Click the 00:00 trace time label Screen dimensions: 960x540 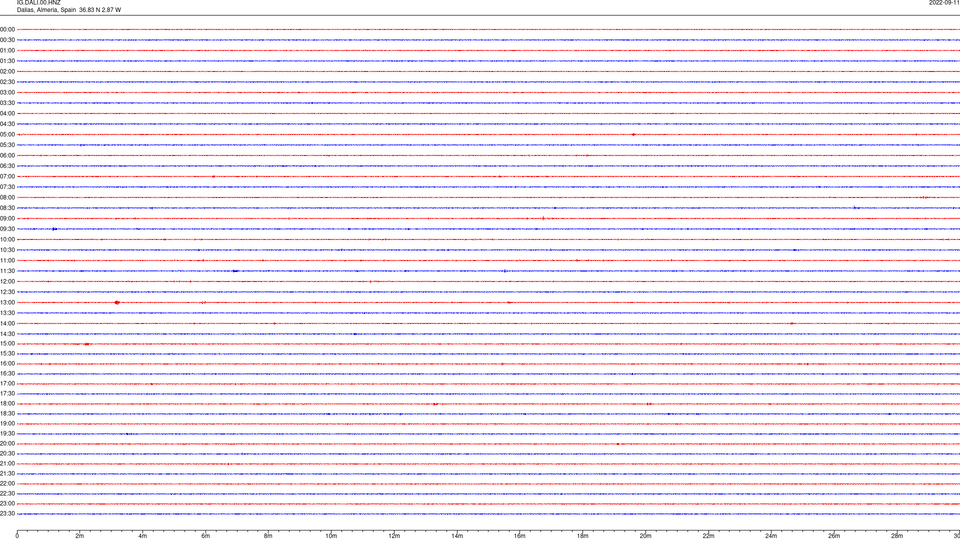pyautogui.click(x=7, y=29)
